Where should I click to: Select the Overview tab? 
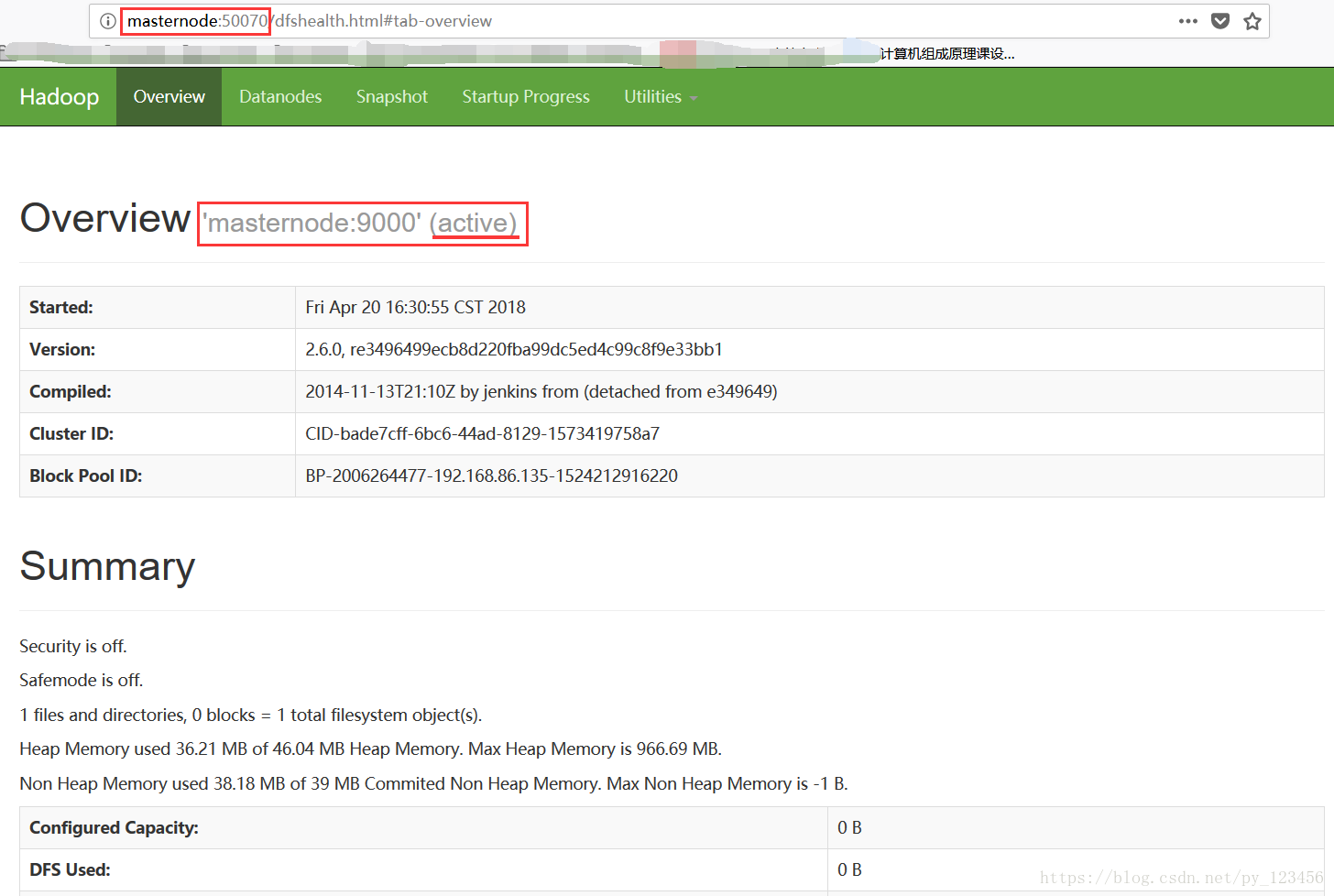tap(169, 96)
